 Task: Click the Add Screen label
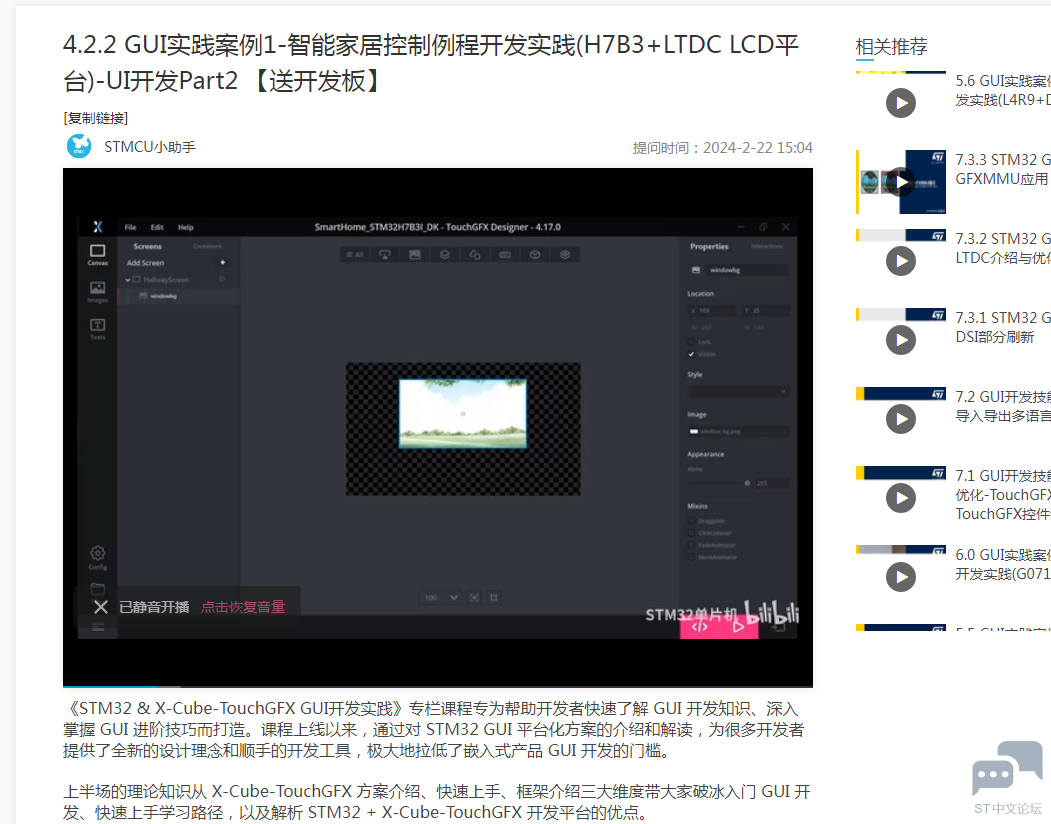145,263
